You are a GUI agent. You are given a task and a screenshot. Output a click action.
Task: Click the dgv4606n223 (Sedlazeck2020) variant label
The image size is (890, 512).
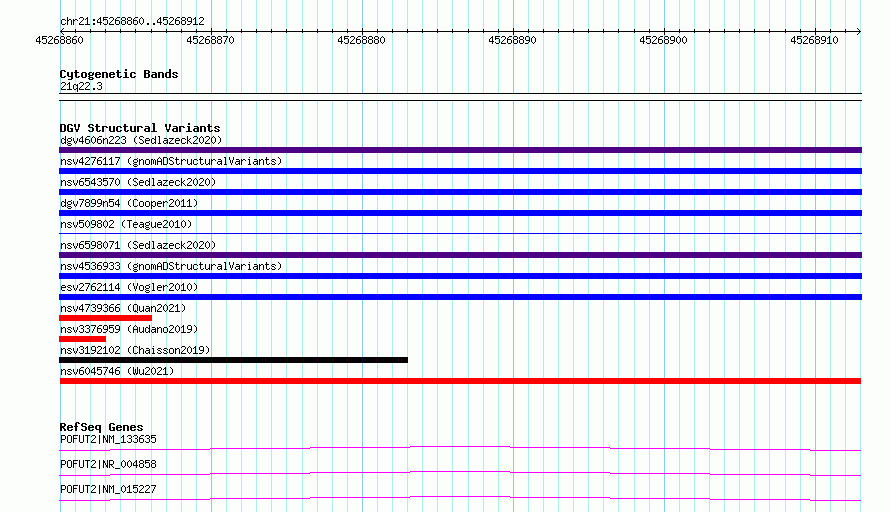point(141,140)
